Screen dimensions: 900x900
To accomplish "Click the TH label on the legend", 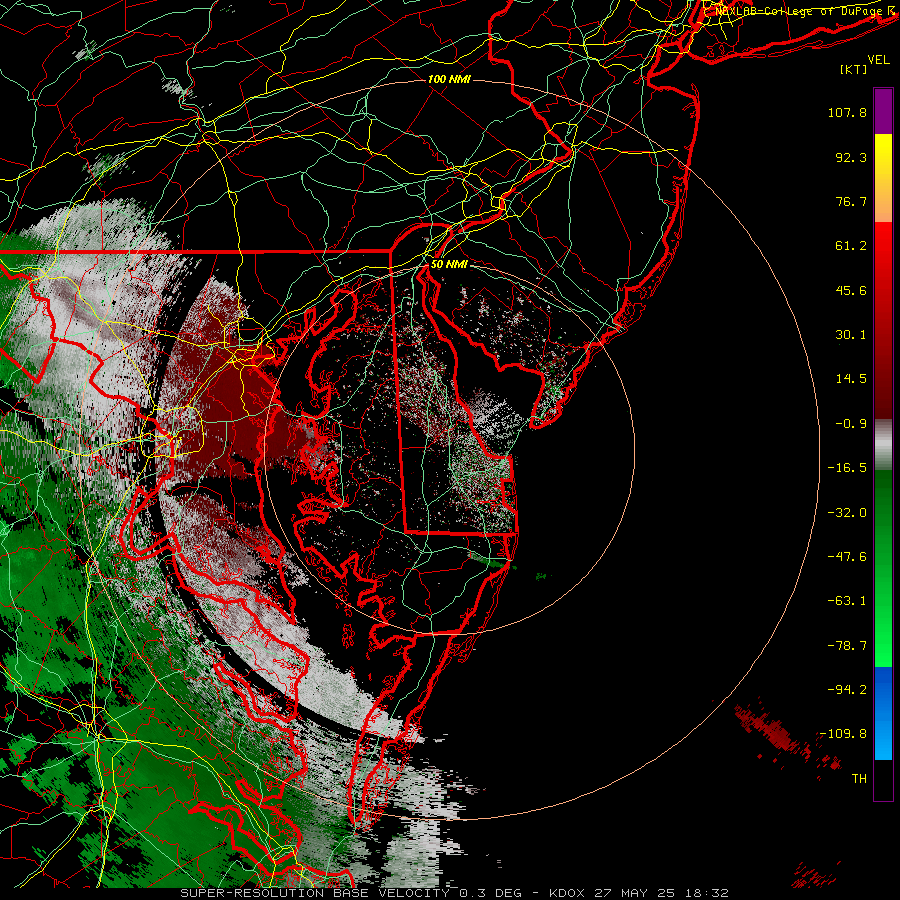I will point(859,779).
